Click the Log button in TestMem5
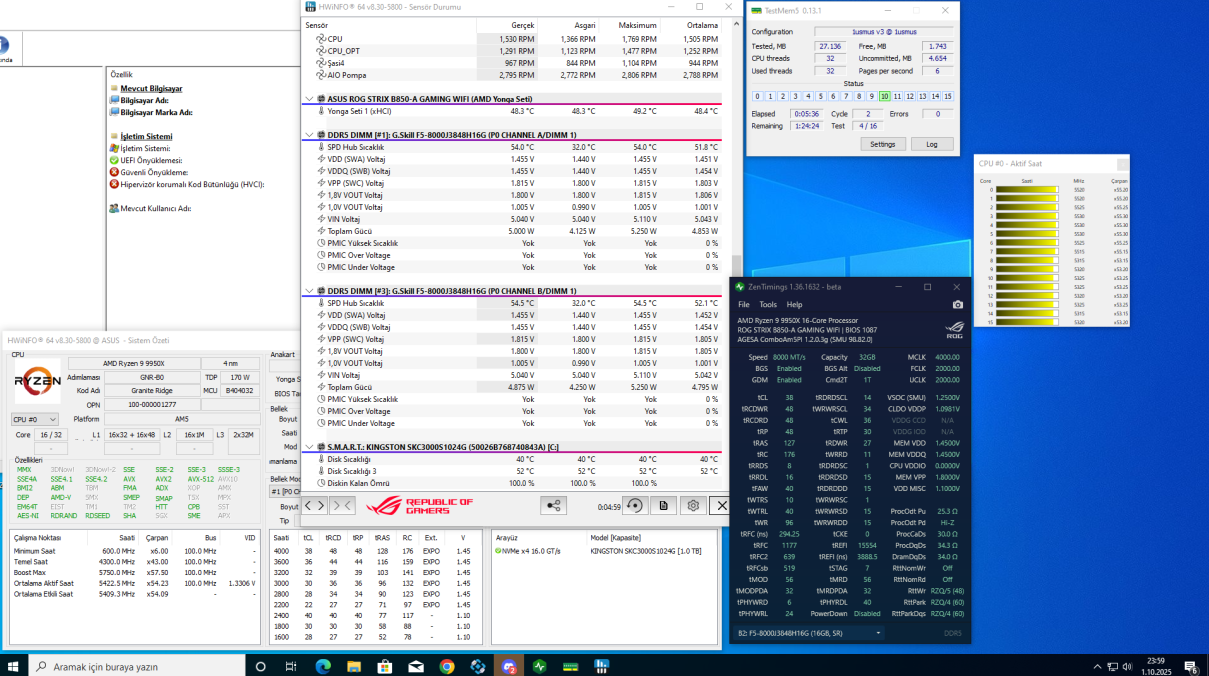This screenshot has height=676, width=1209. point(931,144)
